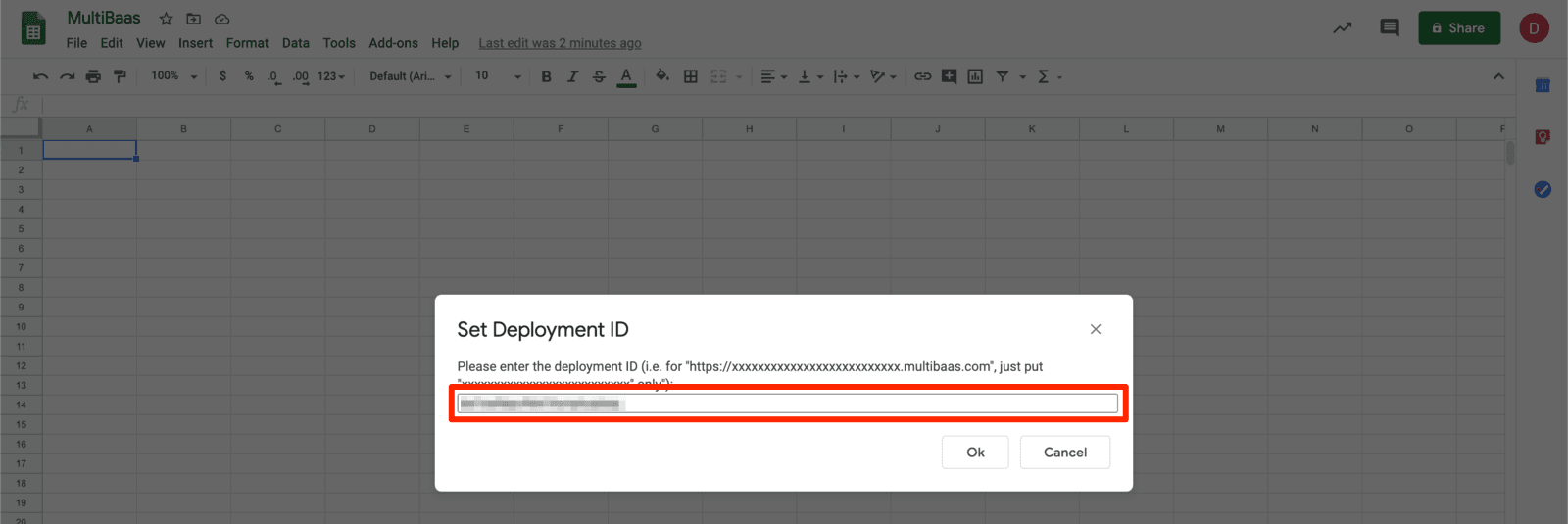The width and height of the screenshot is (1568, 524).
Task: Focus the deployment ID input field
Action: (x=788, y=404)
